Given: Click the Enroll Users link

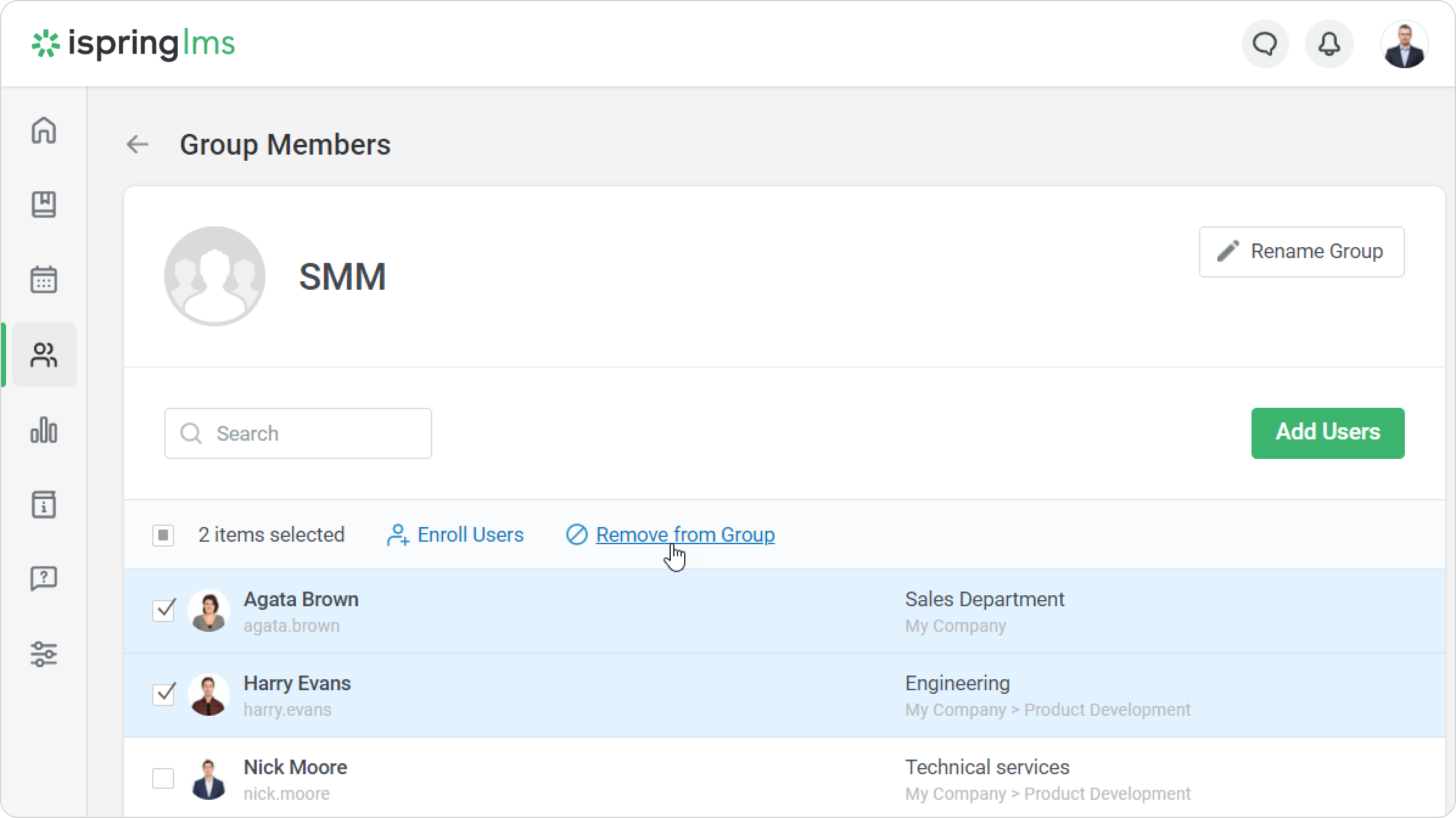Looking at the screenshot, I should (x=469, y=534).
